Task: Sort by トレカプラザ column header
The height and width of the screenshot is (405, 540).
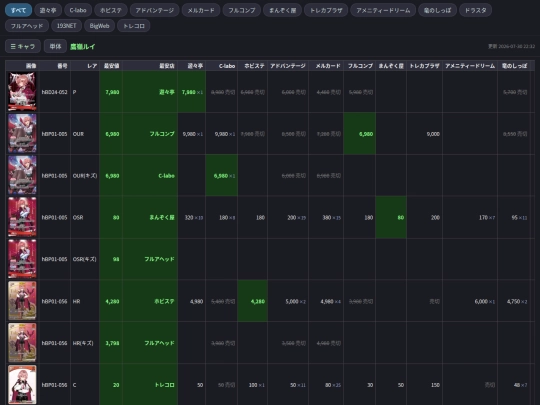Action: tap(424, 66)
